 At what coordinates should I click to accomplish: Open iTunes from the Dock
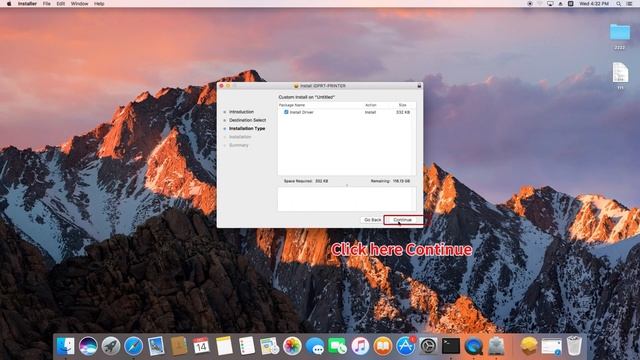[x=360, y=346]
